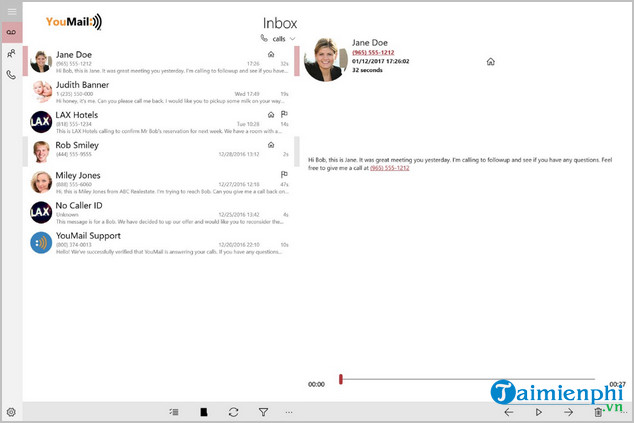Go to previous message with left arrow
This screenshot has height=423, width=634.
509,412
